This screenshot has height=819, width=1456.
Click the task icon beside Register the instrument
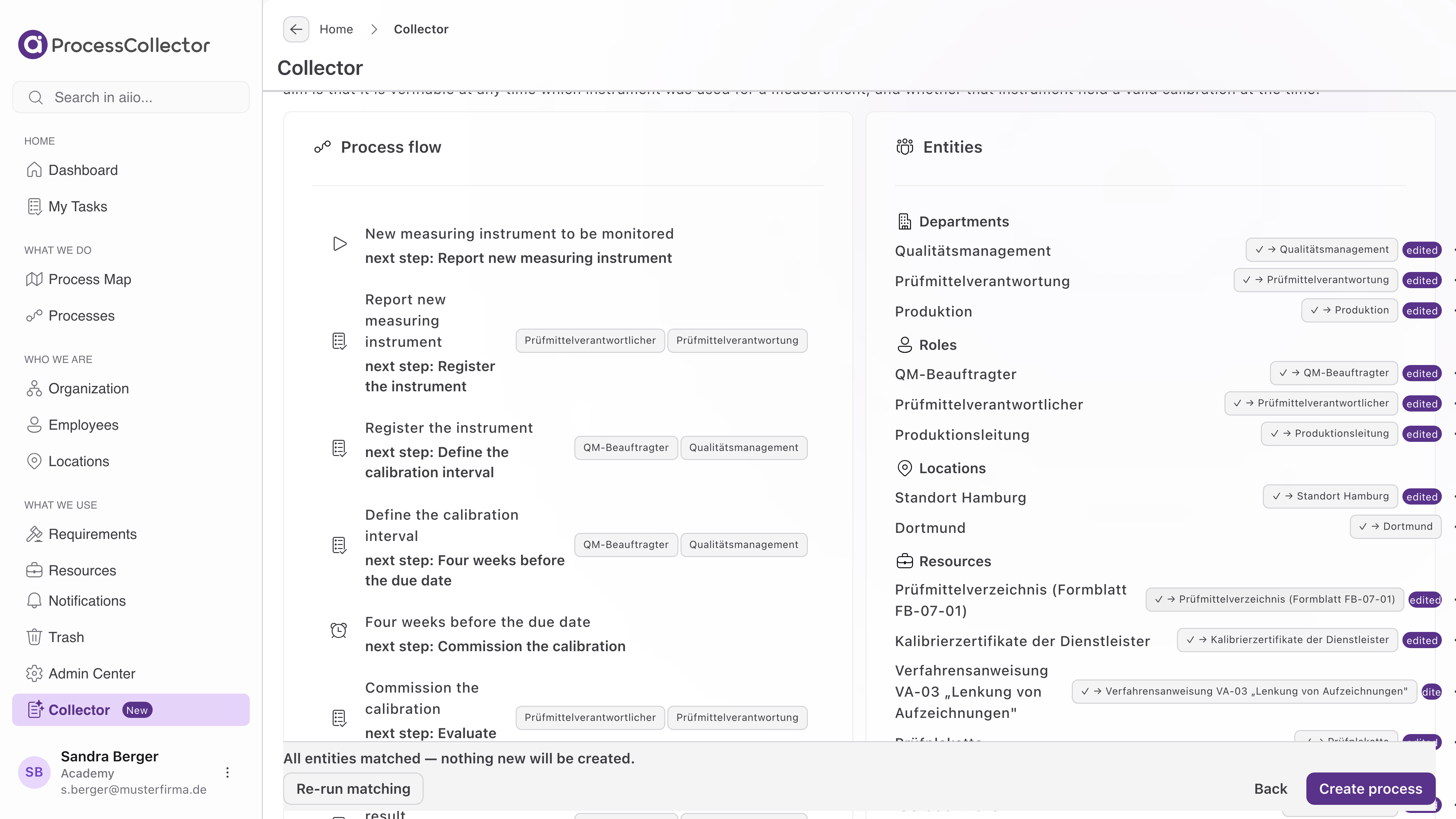339,449
